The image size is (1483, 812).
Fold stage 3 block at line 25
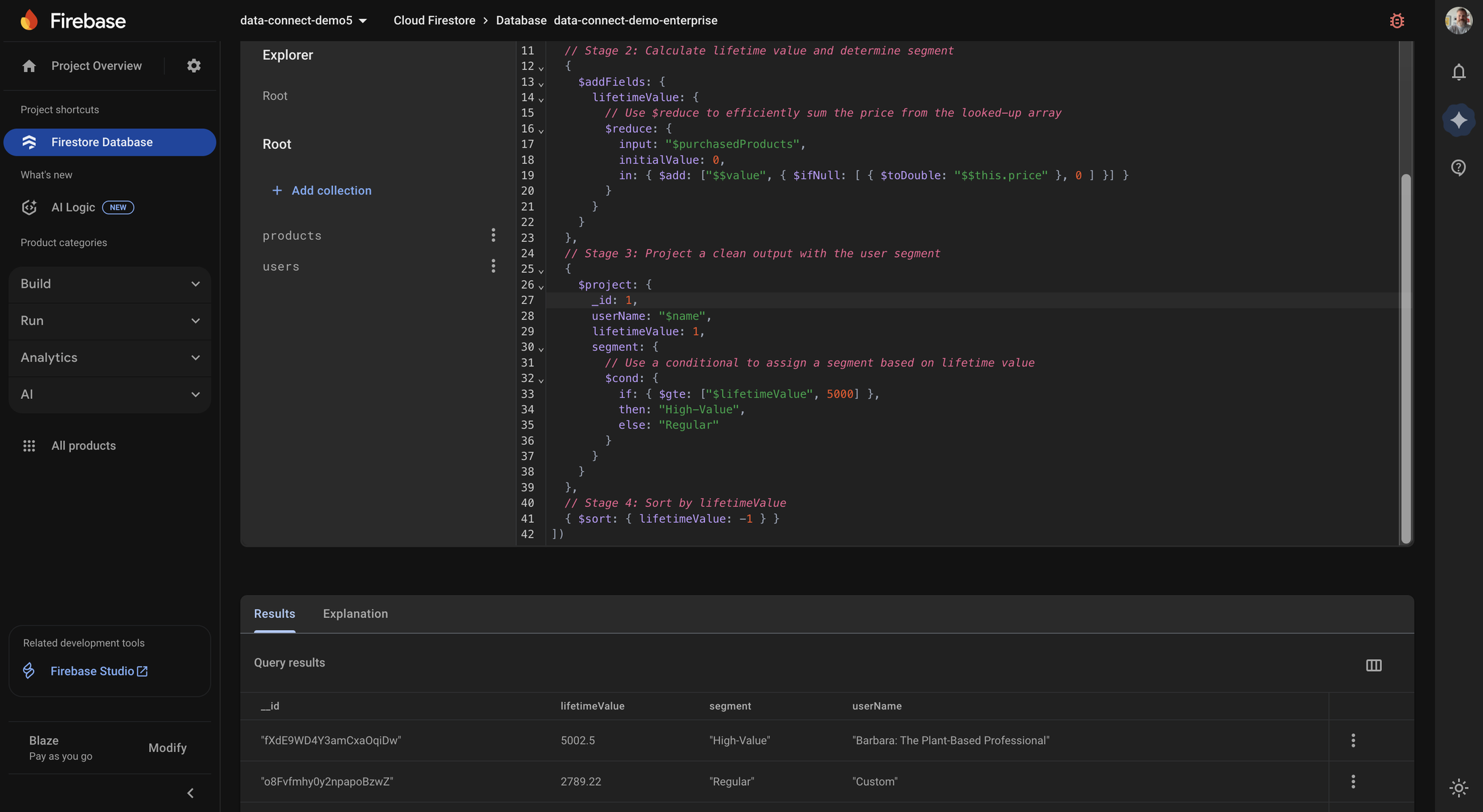(541, 270)
